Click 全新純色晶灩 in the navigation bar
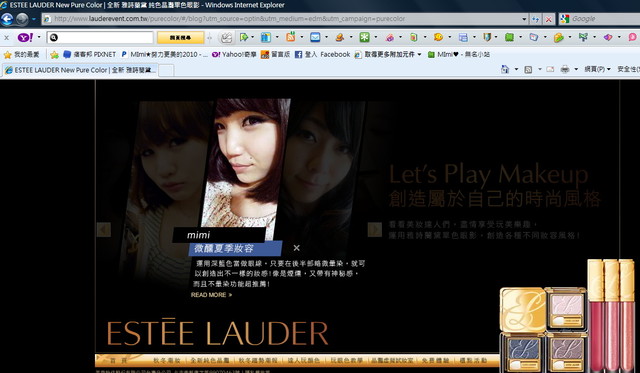This screenshot has height=373, width=640. [210, 361]
